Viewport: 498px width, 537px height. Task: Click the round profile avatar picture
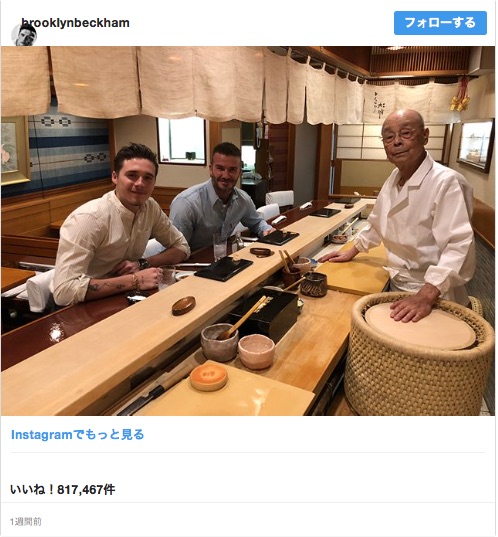point(24,35)
